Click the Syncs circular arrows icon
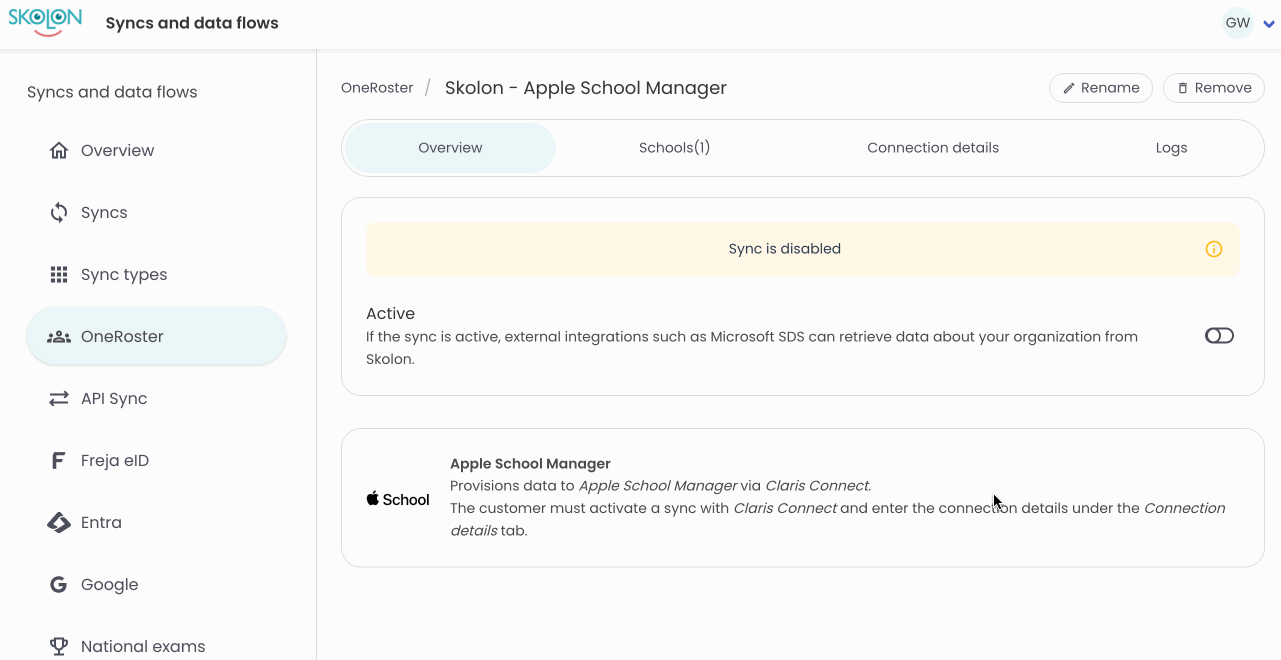This screenshot has width=1281, height=660. (59, 213)
